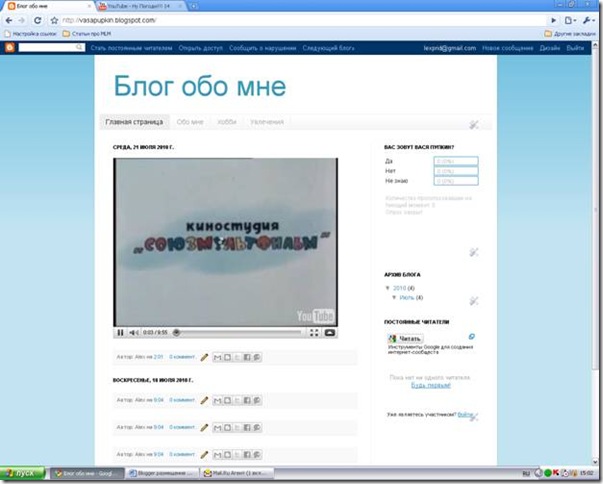Share the 21 July post to Google Buzz
Screen dimensions: 603x484
coord(257,358)
